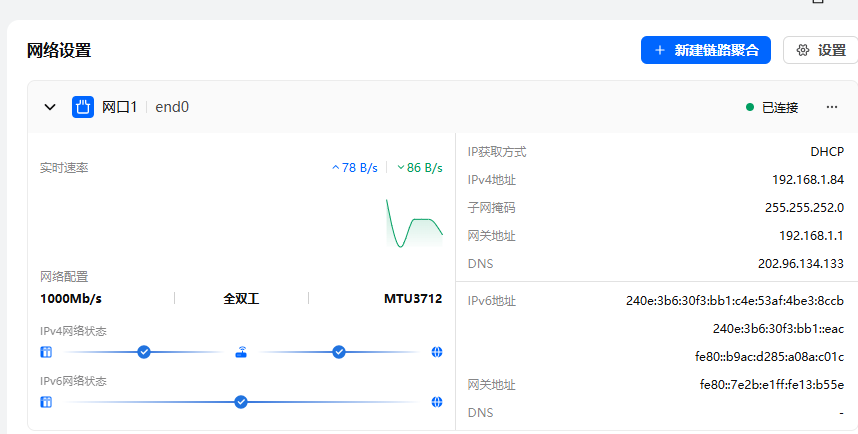The width and height of the screenshot is (858, 434).
Task: Click the 新建链路聚合 button
Action: tap(705, 50)
